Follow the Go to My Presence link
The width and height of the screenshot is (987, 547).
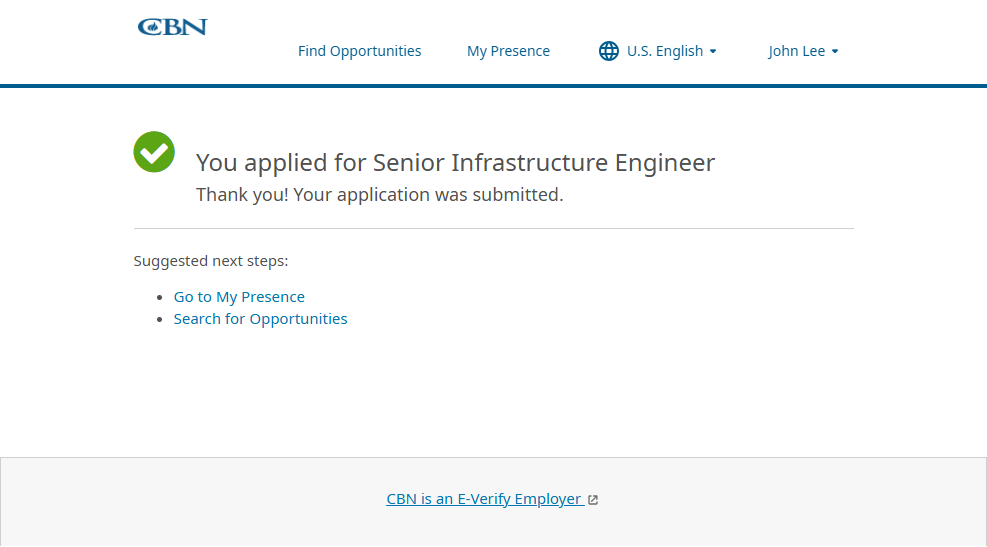[239, 297]
